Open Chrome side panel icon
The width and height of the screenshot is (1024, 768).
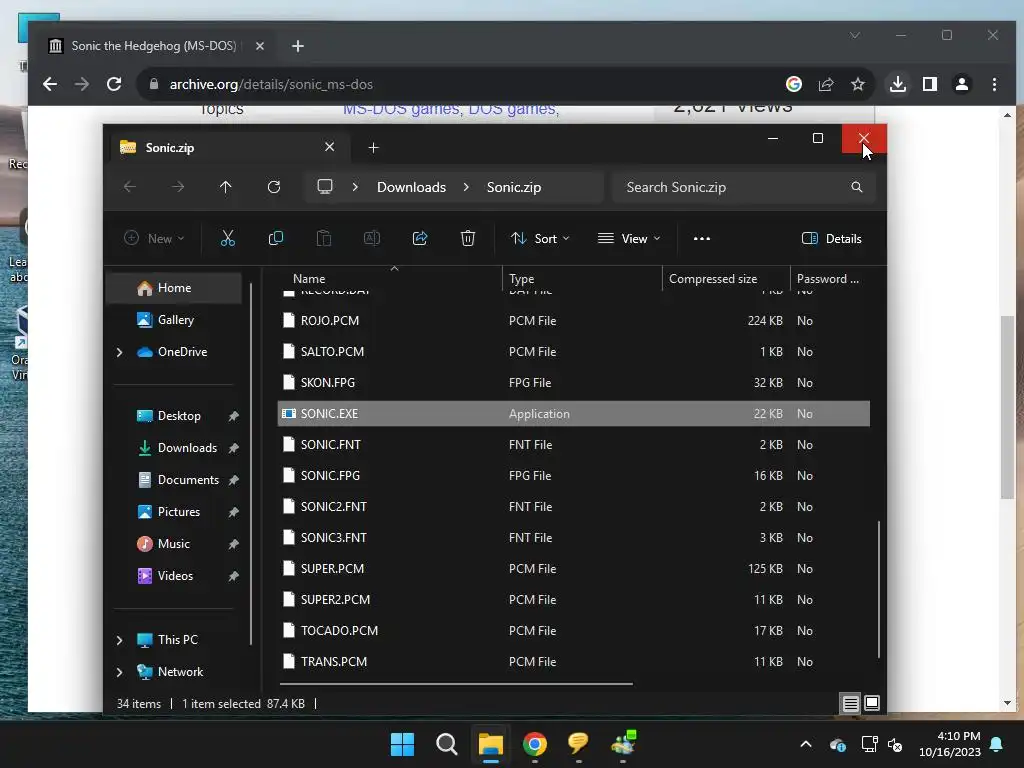(x=930, y=84)
